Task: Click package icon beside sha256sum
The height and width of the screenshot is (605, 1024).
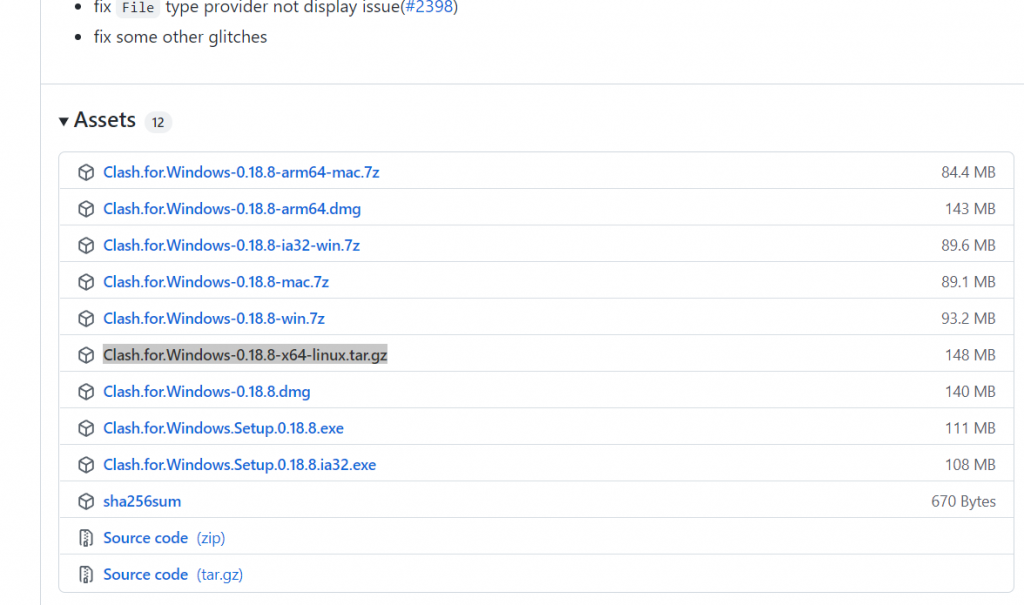Action: pyautogui.click(x=86, y=501)
